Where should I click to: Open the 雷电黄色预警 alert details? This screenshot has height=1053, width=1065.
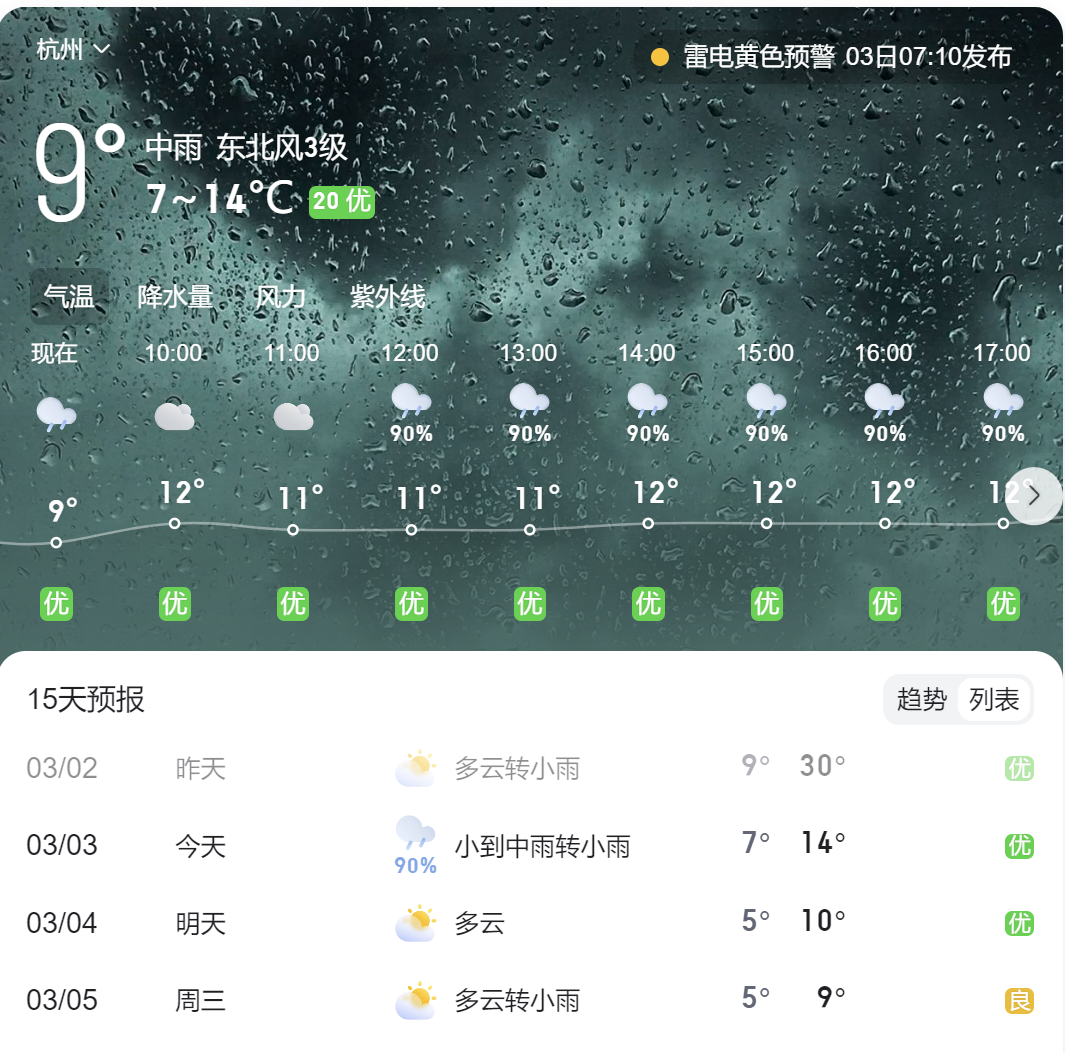(x=846, y=57)
